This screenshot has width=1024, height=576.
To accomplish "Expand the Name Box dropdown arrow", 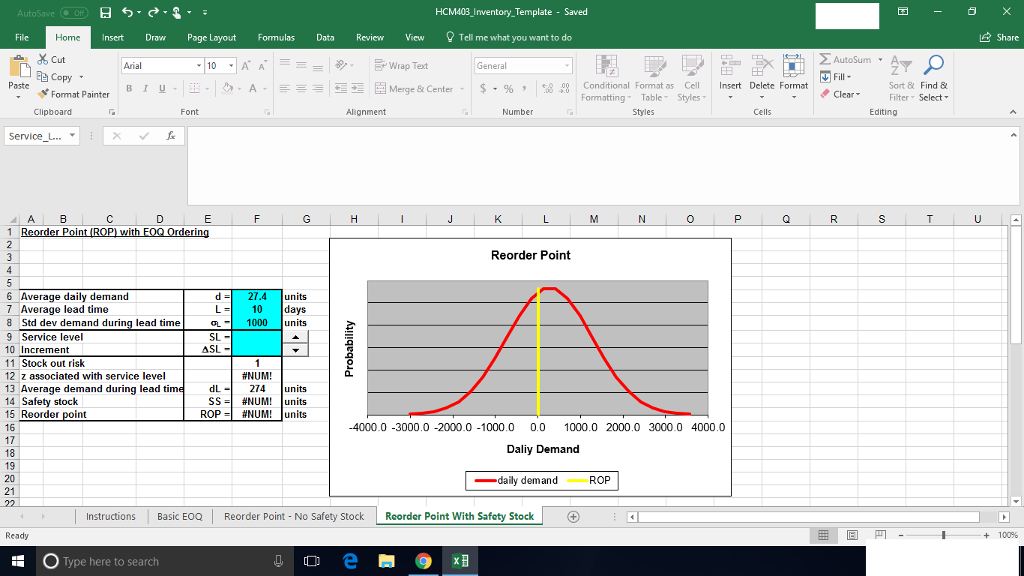I will [71, 136].
